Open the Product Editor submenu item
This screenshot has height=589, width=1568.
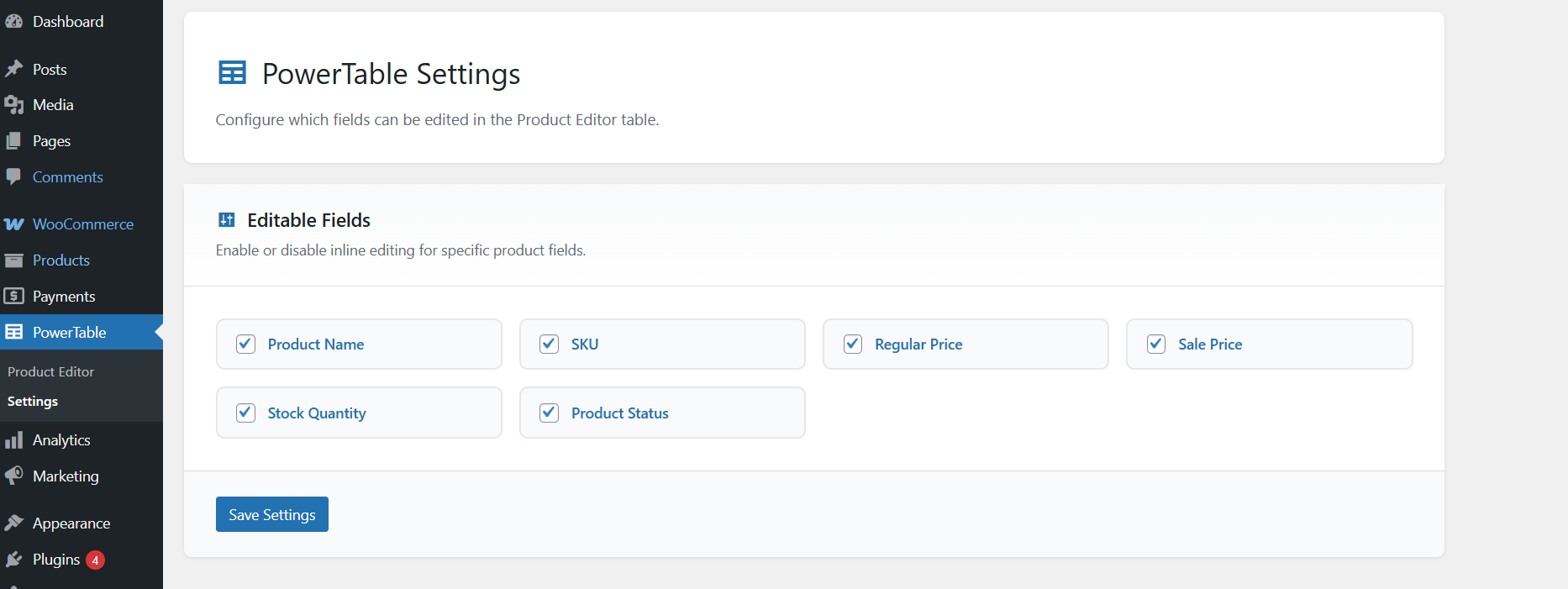[x=50, y=371]
